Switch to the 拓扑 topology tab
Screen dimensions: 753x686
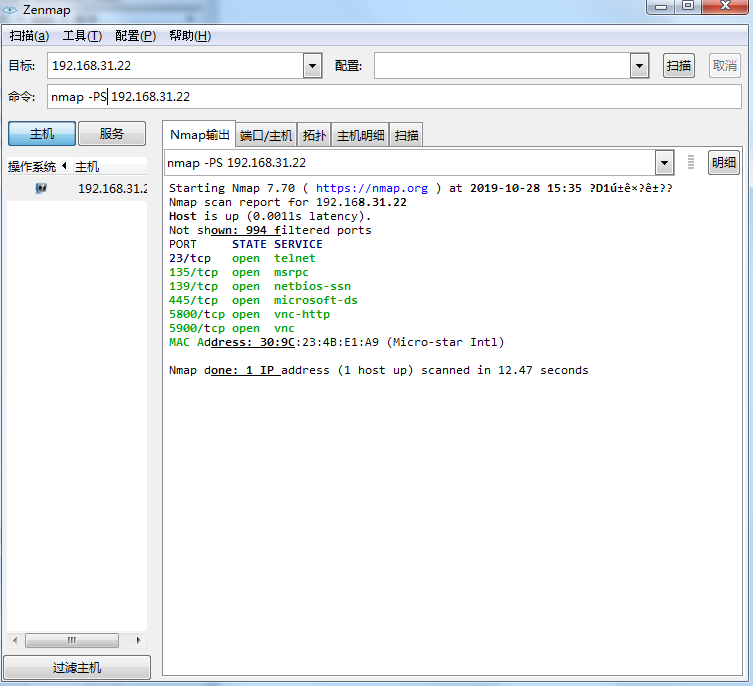click(314, 135)
